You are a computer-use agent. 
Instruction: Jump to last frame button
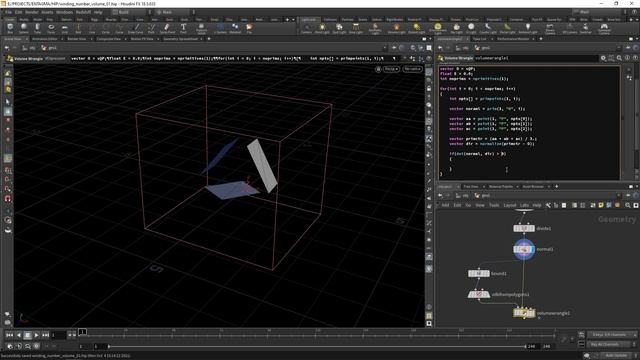pyautogui.click(x=45, y=335)
